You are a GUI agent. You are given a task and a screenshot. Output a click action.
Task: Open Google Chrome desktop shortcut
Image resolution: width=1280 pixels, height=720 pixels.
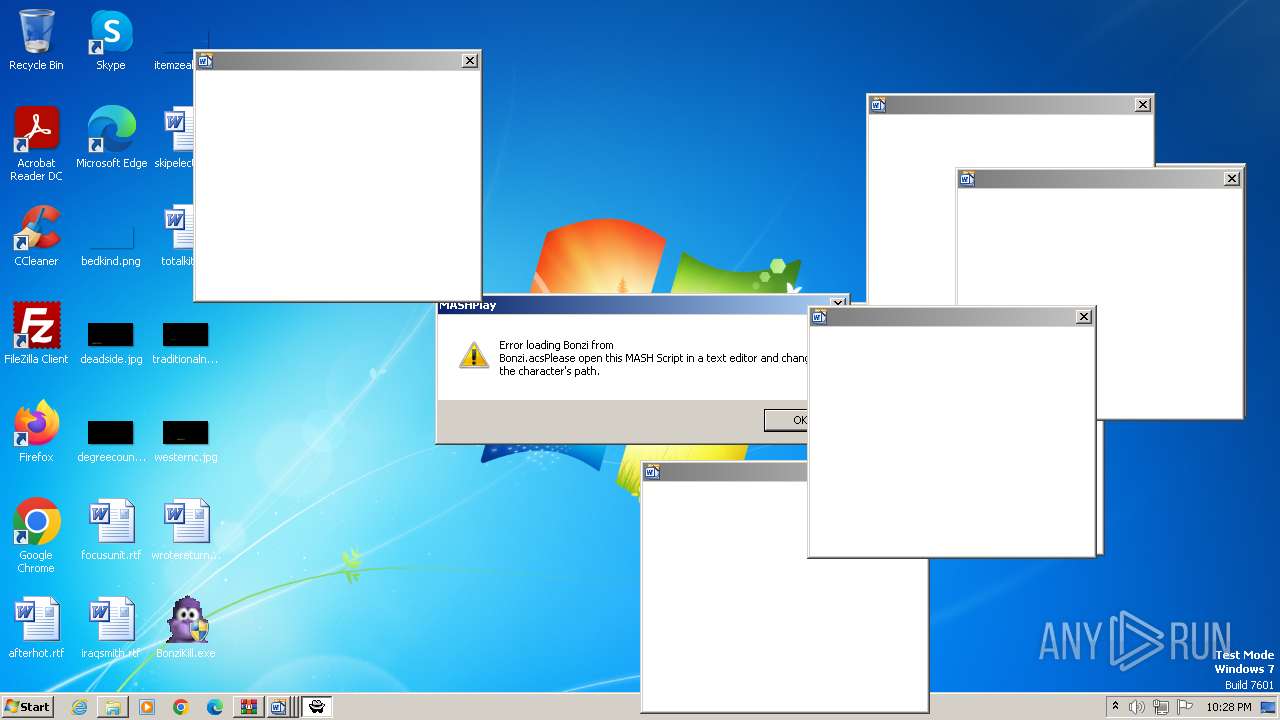(x=36, y=535)
